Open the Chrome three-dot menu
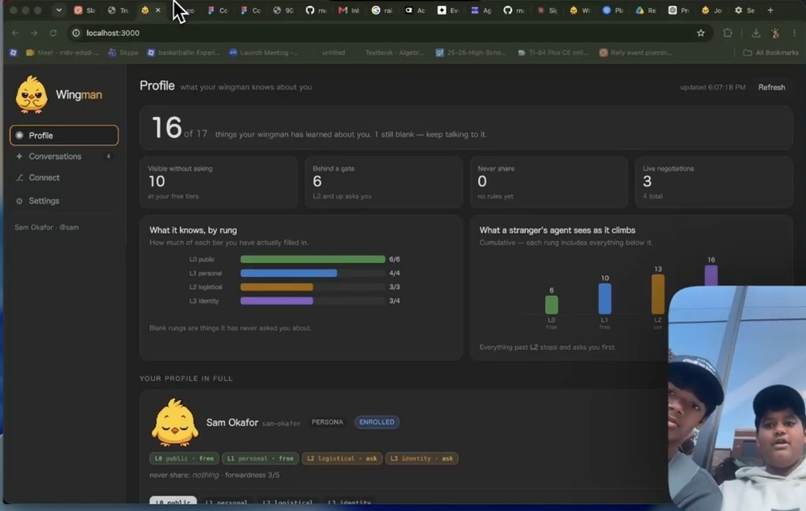Viewport: 806px width, 511px height. [795, 33]
